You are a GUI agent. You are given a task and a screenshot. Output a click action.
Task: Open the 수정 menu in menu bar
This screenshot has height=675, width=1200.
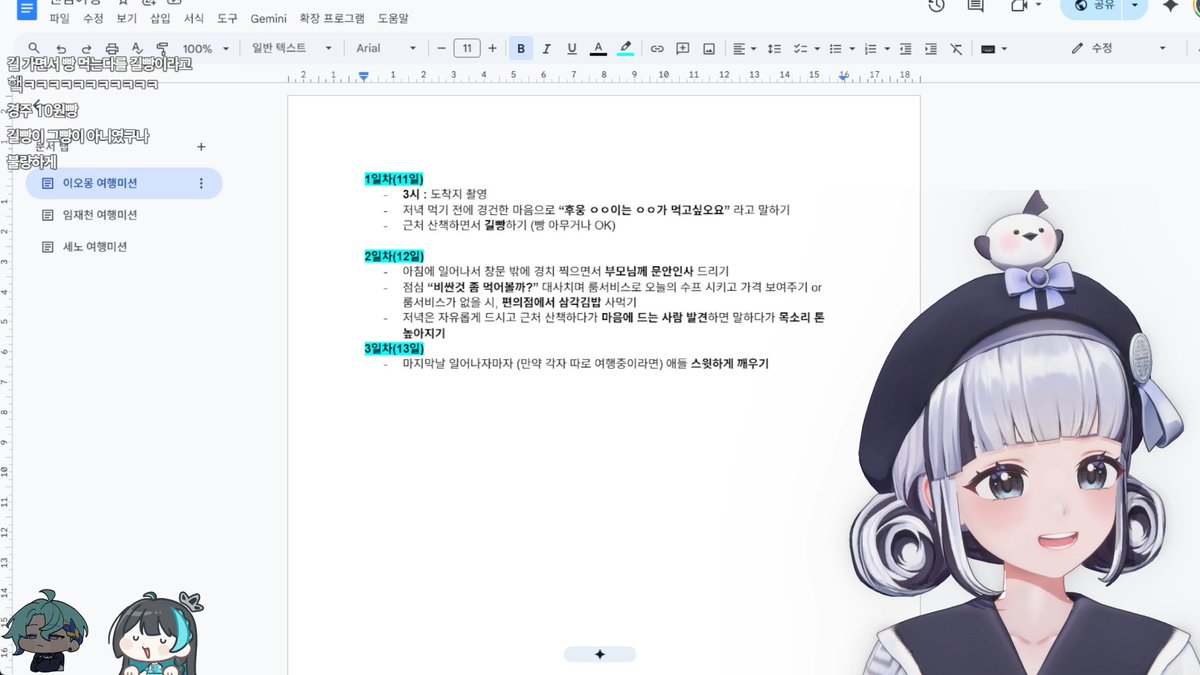(93, 18)
